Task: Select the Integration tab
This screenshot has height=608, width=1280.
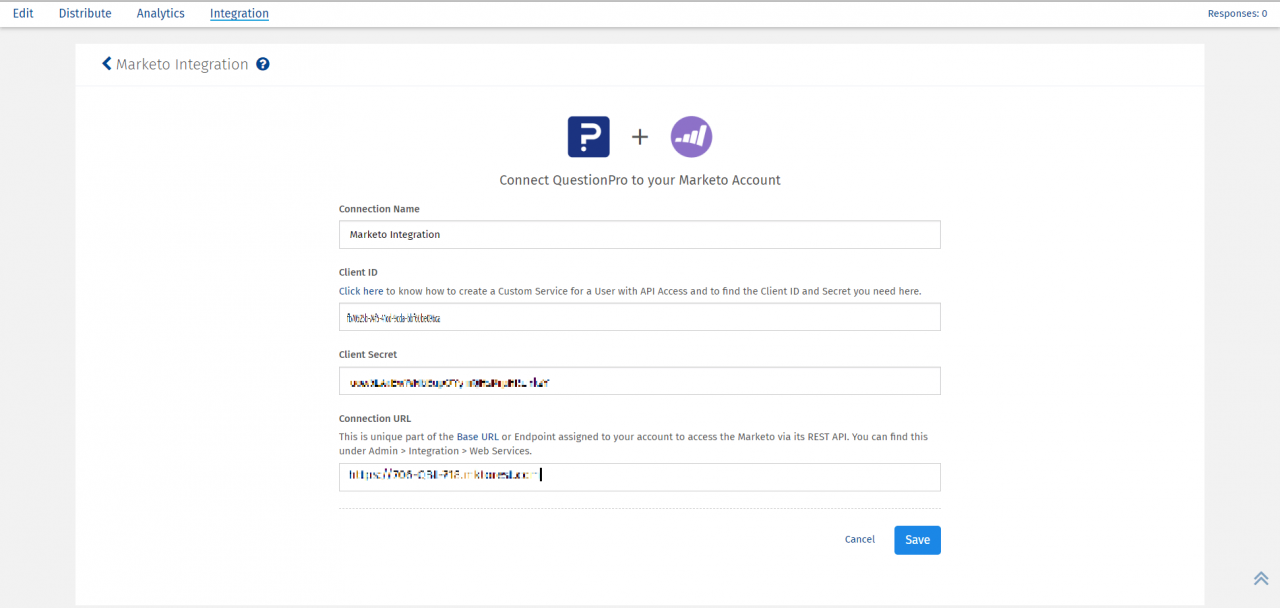Action: click(x=239, y=13)
